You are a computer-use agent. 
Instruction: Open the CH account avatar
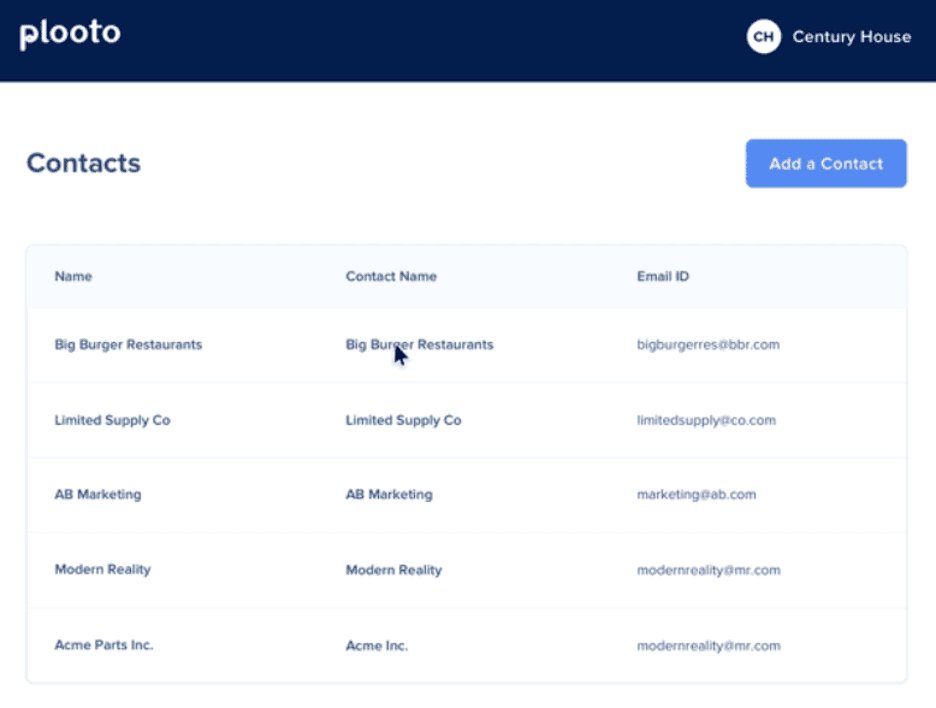click(x=763, y=37)
